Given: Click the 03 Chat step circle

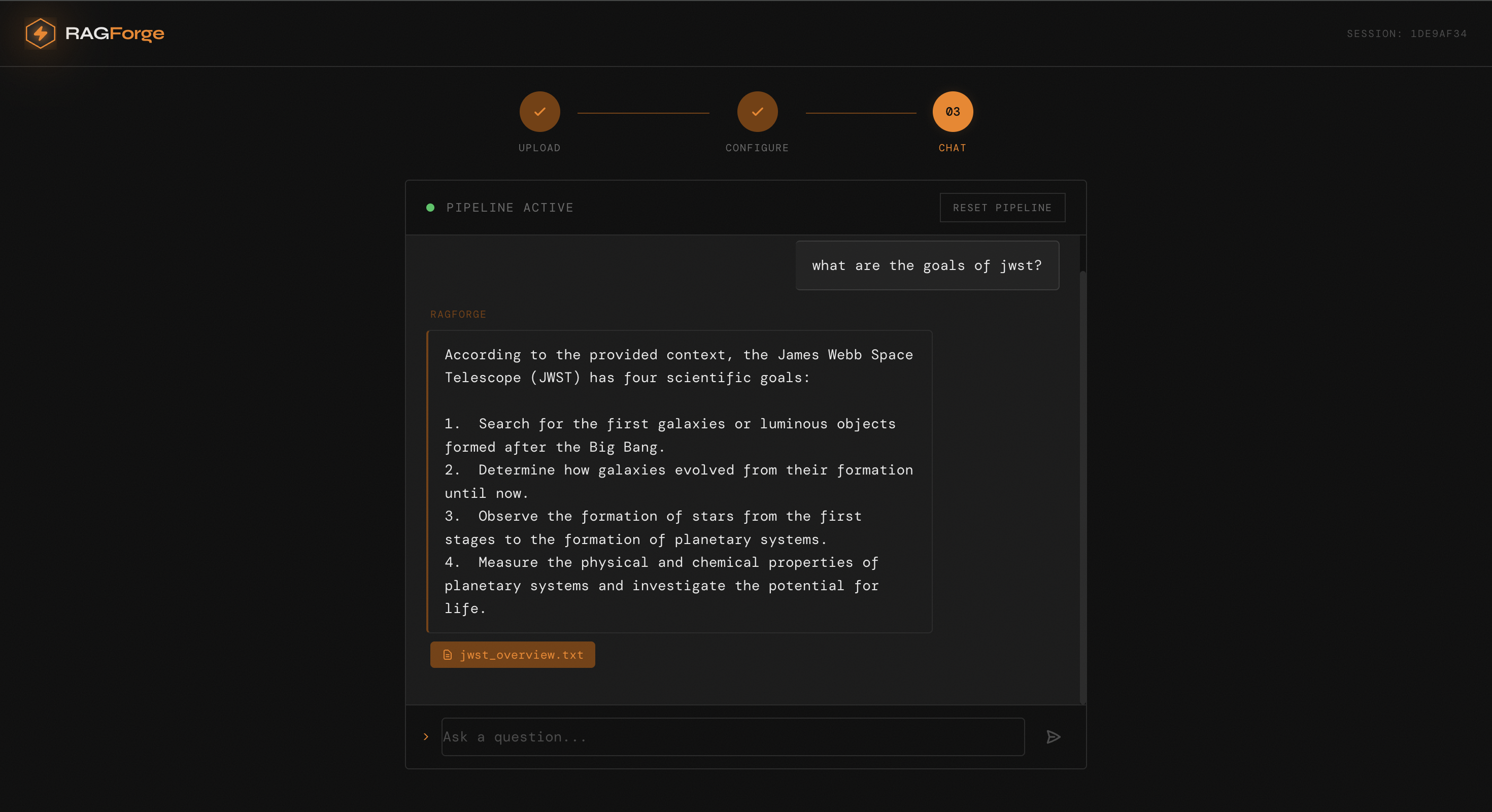Looking at the screenshot, I should (952, 112).
